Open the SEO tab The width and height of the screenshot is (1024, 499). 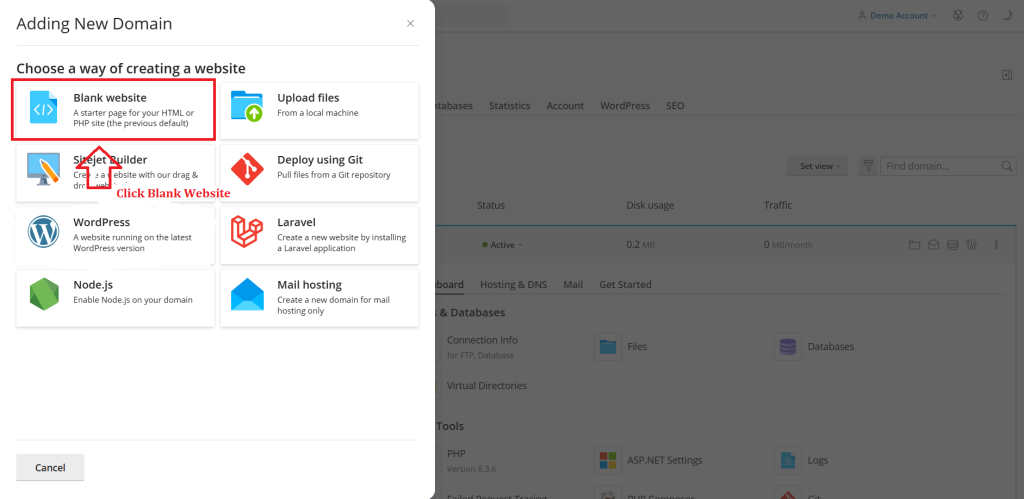point(675,105)
